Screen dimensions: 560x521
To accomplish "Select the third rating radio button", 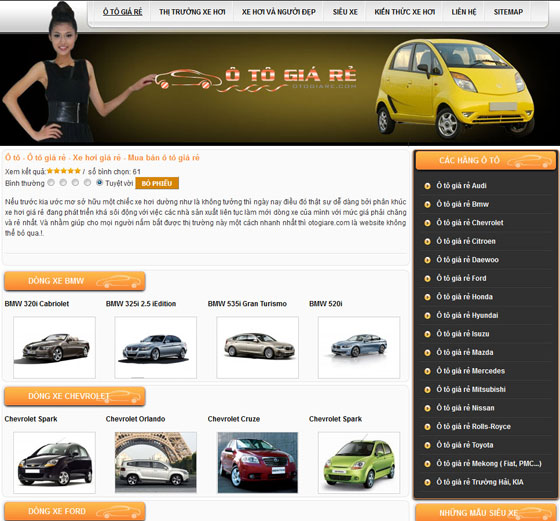I will [x=75, y=182].
